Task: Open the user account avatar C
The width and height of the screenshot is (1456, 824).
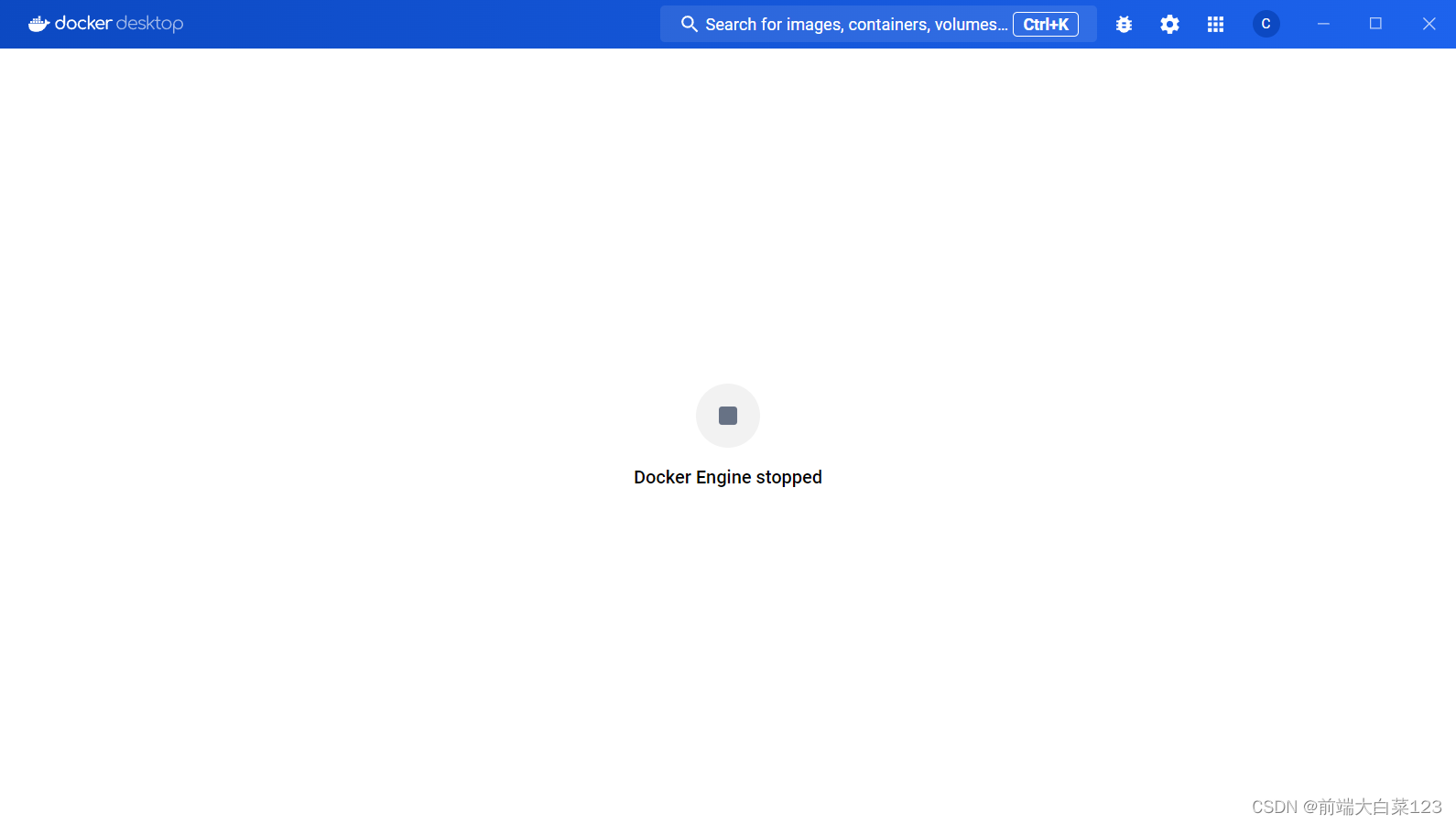Action: pos(1266,24)
